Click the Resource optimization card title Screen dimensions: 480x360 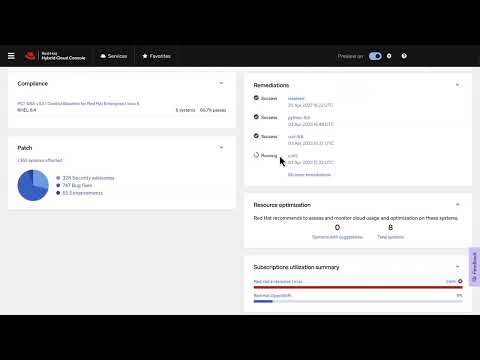(282, 205)
